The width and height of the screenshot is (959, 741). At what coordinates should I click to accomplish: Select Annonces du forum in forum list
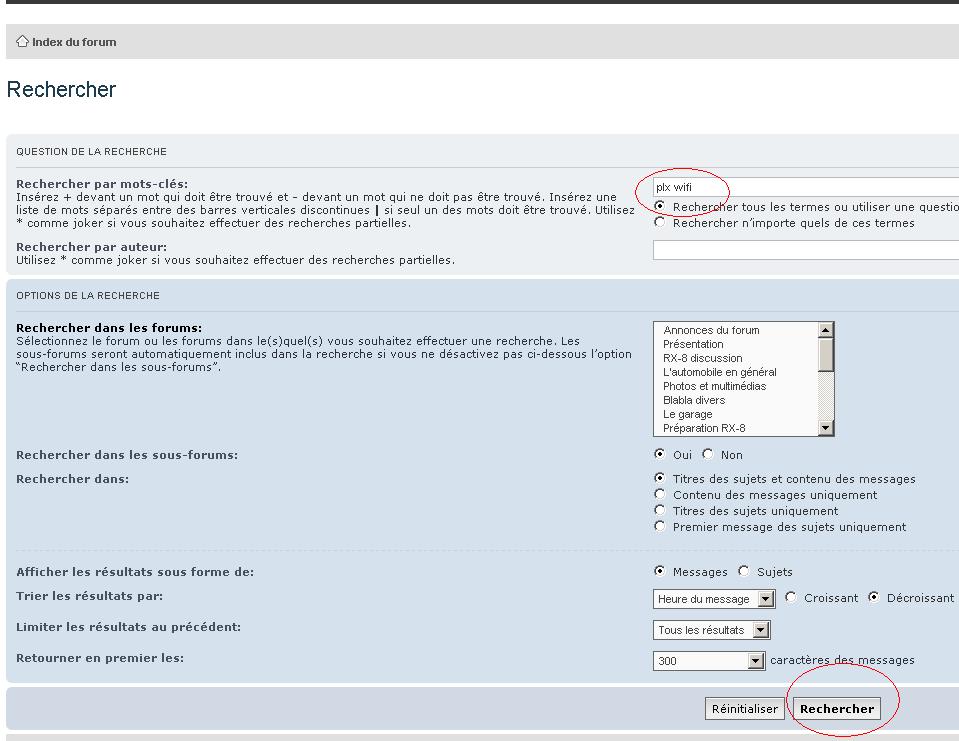pos(711,330)
